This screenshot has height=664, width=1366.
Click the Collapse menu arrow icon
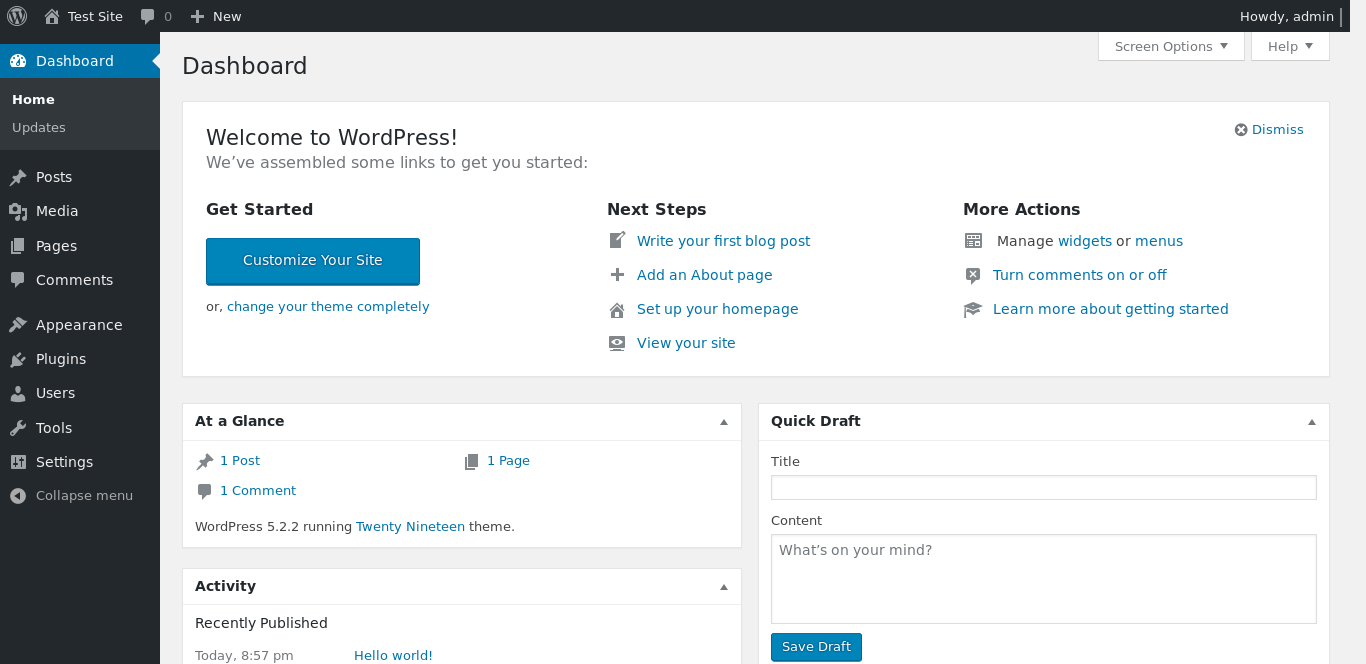(x=18, y=496)
